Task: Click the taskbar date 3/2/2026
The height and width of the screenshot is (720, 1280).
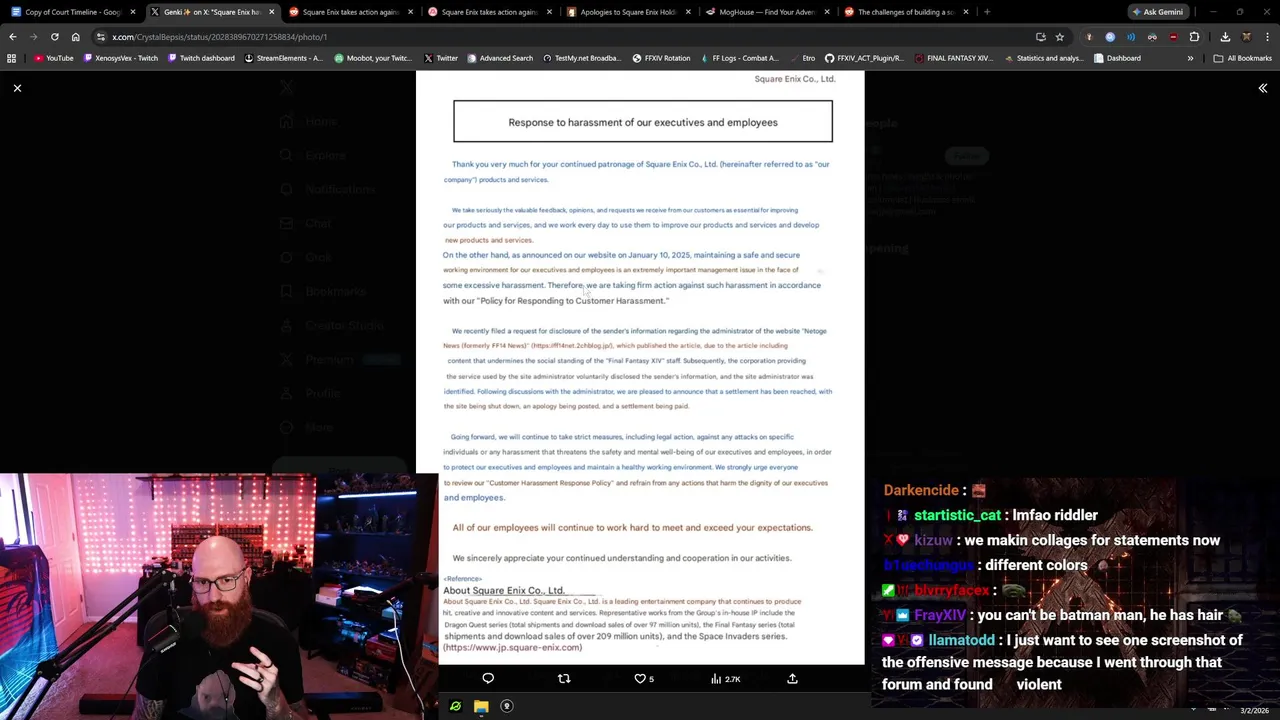Action: (1254, 711)
